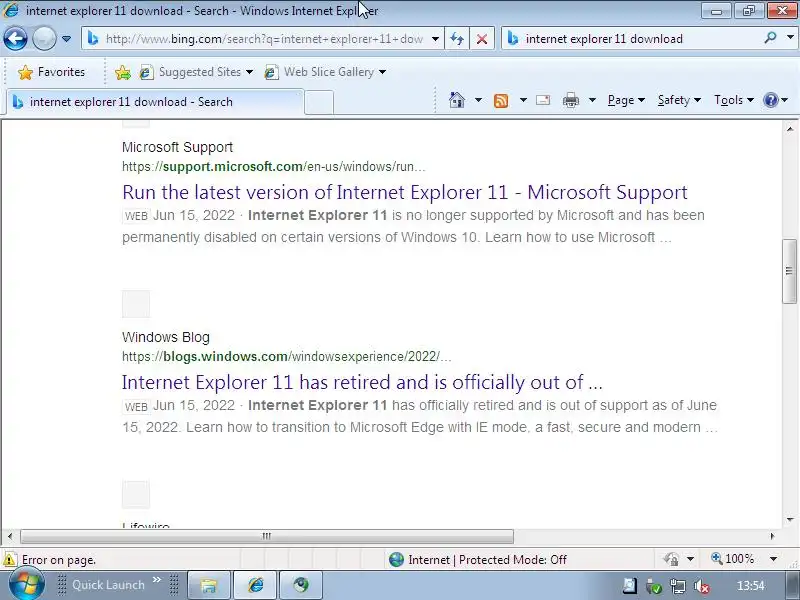This screenshot has height=600, width=800.
Task: Open the Help question mark menu
Action: click(x=776, y=100)
